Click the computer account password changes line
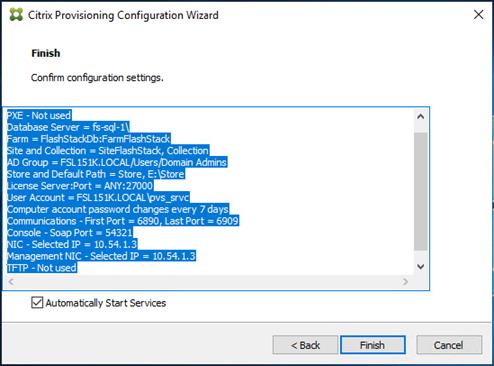Viewport: 494px width, 366px height. tap(118, 209)
